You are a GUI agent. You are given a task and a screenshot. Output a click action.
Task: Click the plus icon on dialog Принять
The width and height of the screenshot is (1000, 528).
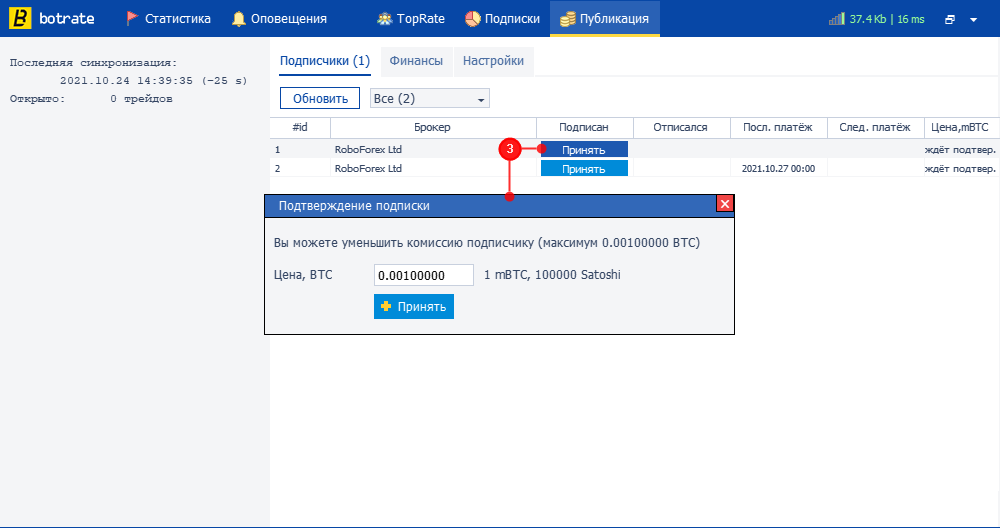(x=385, y=307)
